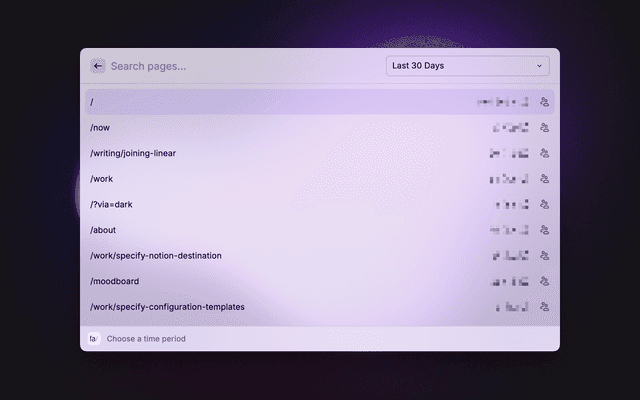Viewport: 640px width, 400px height.
Task: Click the Choose a time period label
Action: (146, 339)
